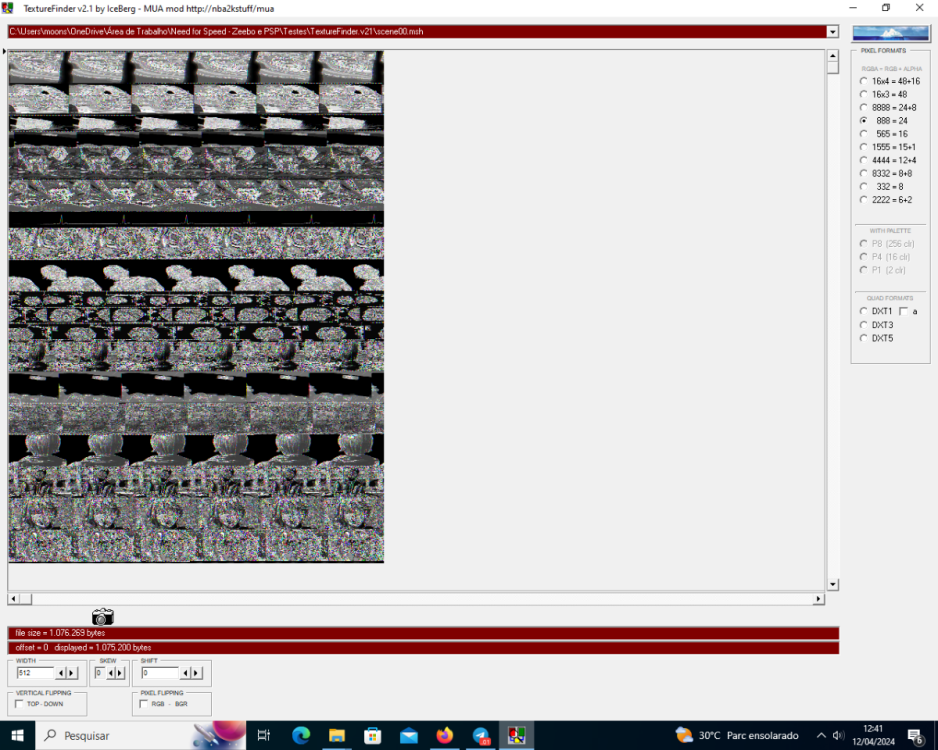Click the camera snapshot icon

coord(102,617)
